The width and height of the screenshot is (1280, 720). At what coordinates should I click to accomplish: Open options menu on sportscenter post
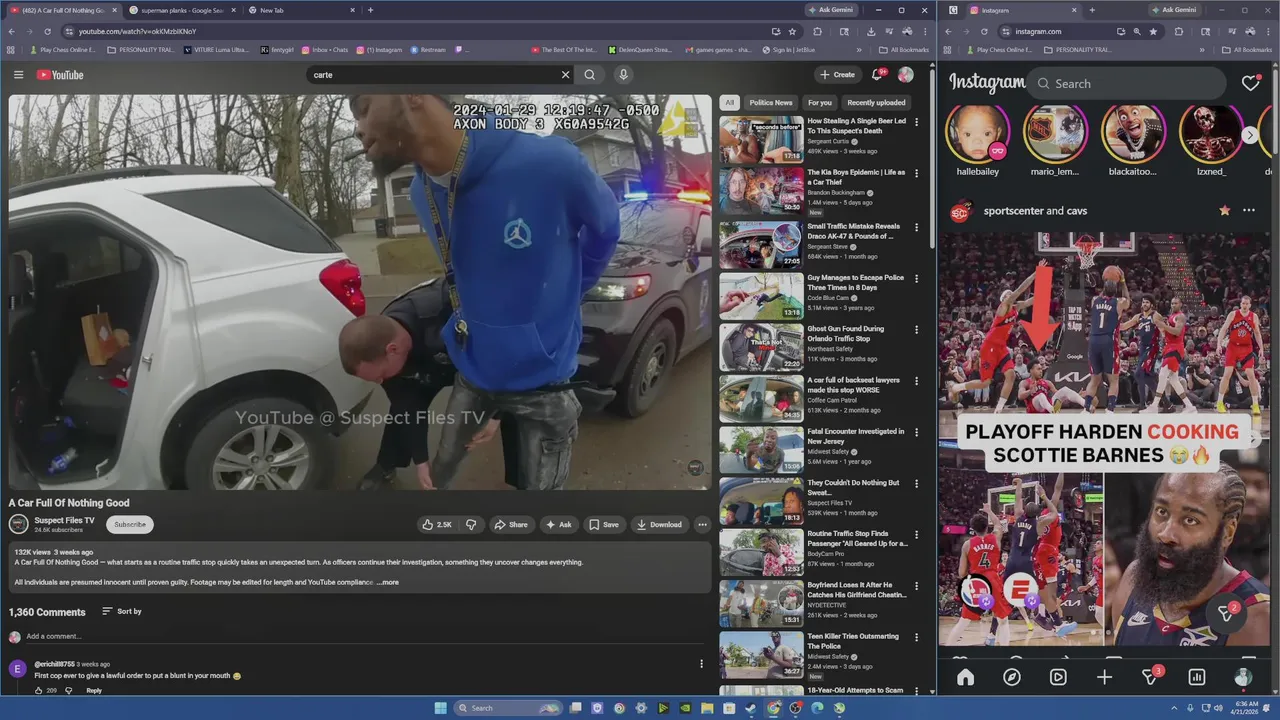tap(1249, 211)
